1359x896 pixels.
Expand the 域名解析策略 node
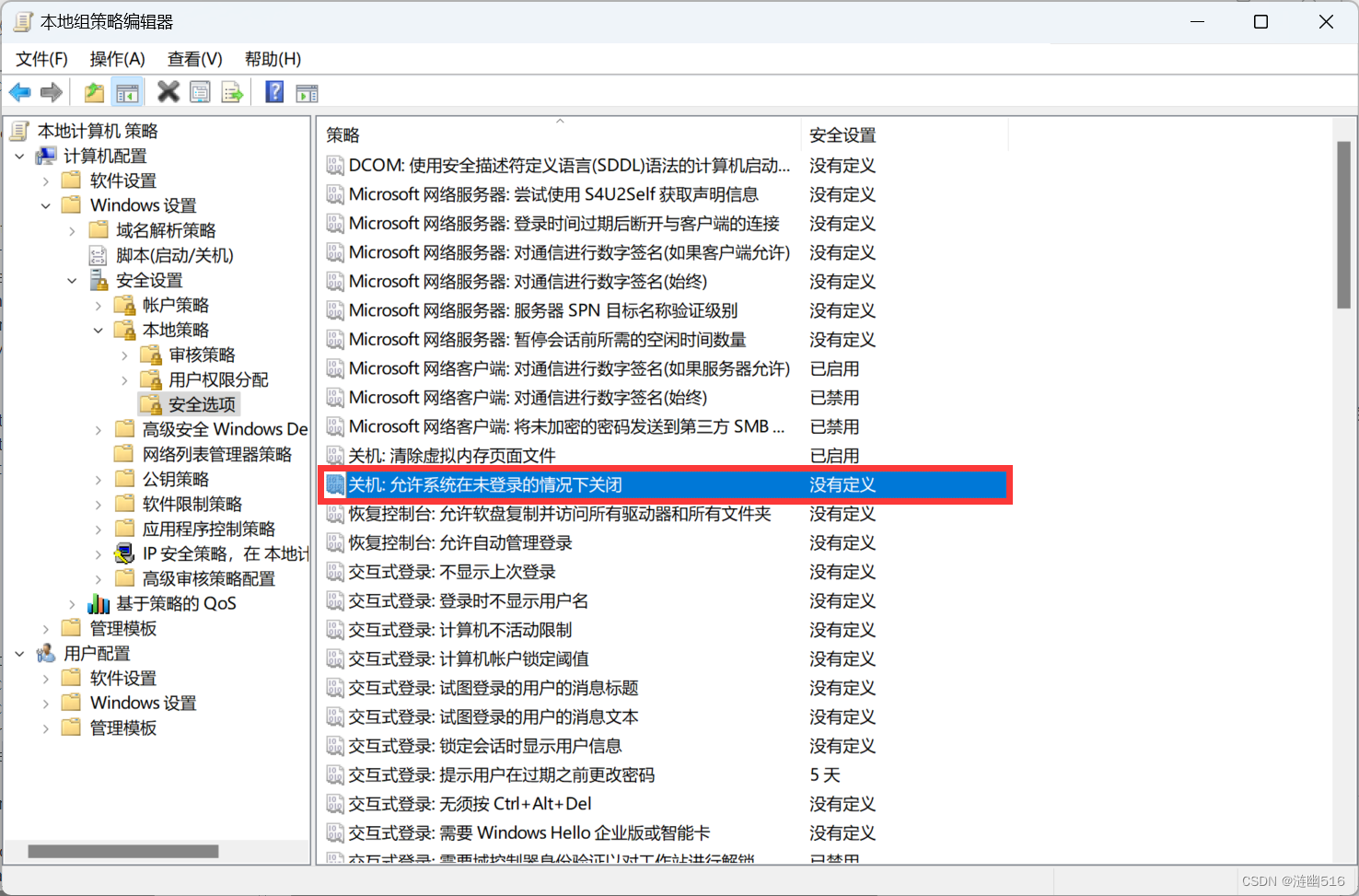[72, 230]
